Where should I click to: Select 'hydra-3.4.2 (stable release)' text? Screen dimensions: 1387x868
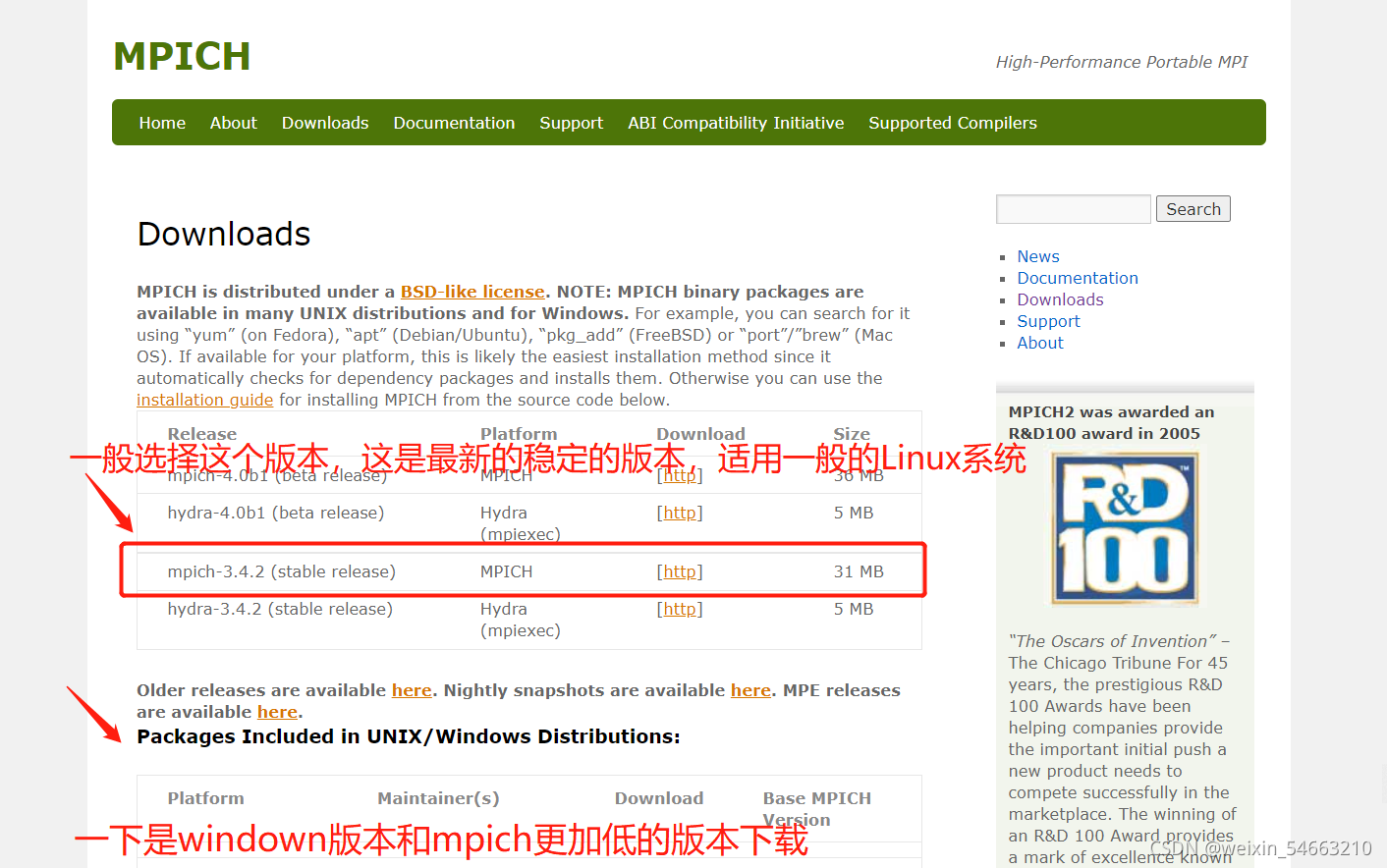click(280, 609)
